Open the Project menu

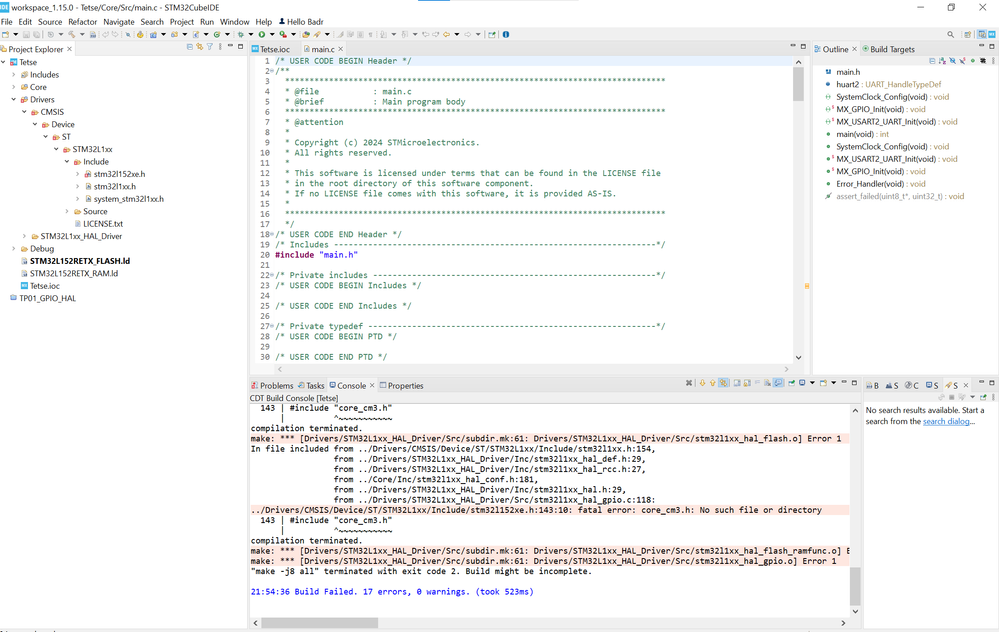click(x=181, y=21)
